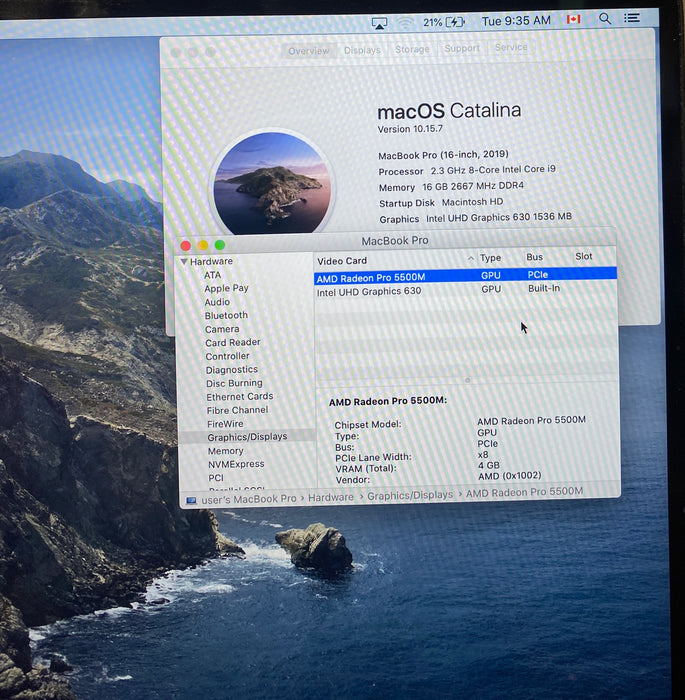The width and height of the screenshot is (685, 700).
Task: Click Startup Disk Macintosh HD text
Action: [x=441, y=203]
